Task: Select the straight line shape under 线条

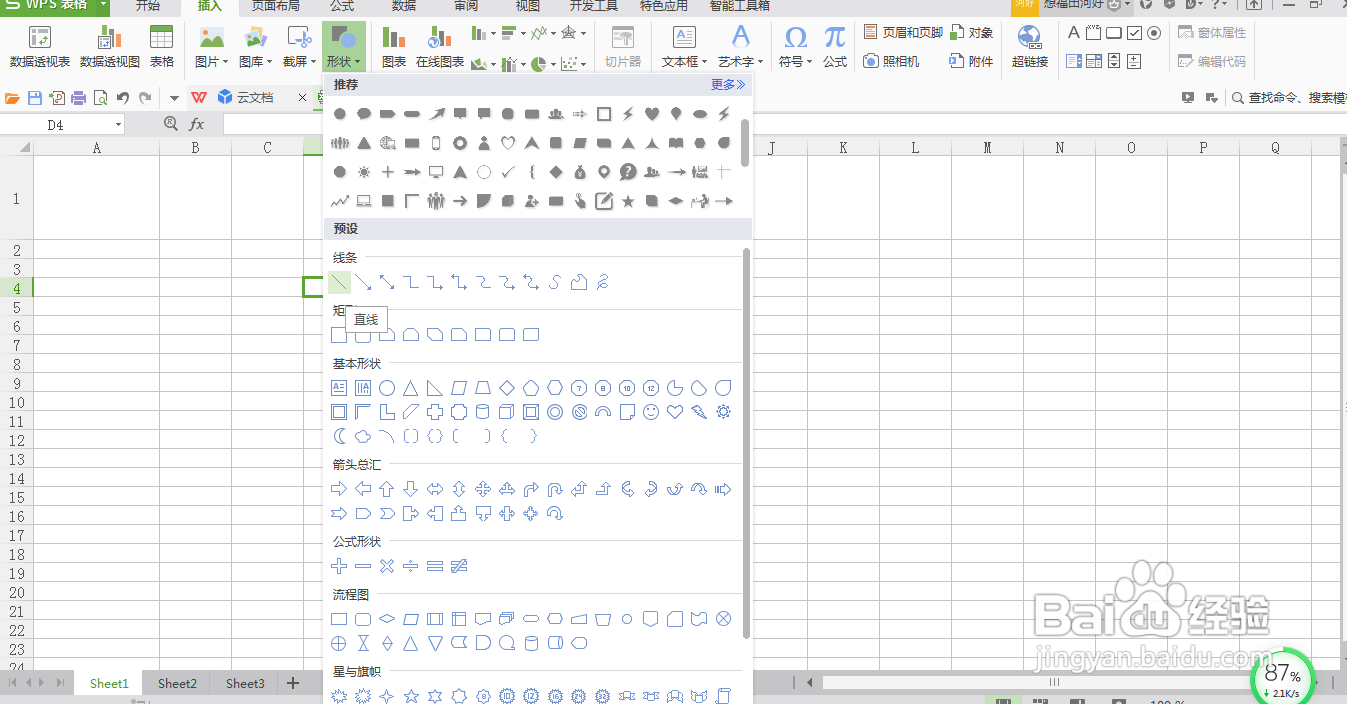Action: pos(339,283)
